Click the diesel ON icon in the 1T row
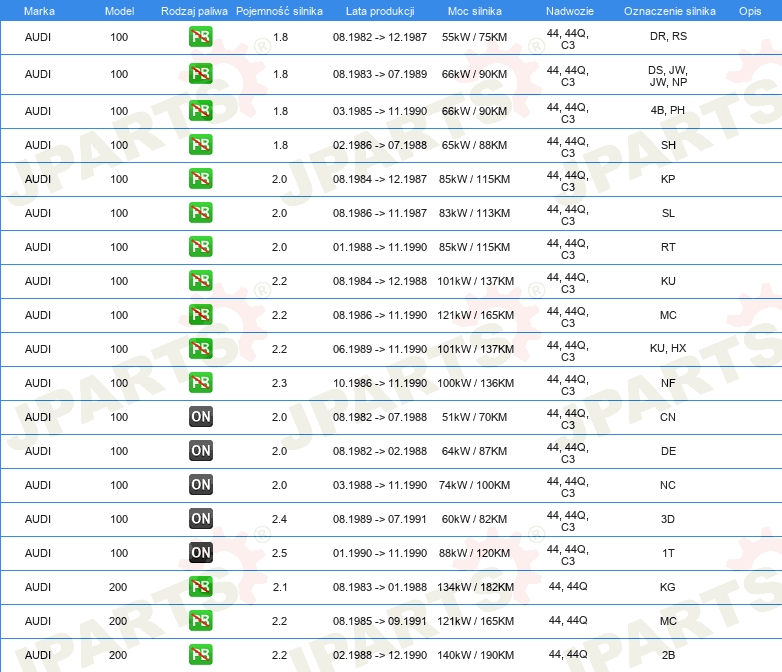The width and height of the screenshot is (782, 672). pos(200,553)
